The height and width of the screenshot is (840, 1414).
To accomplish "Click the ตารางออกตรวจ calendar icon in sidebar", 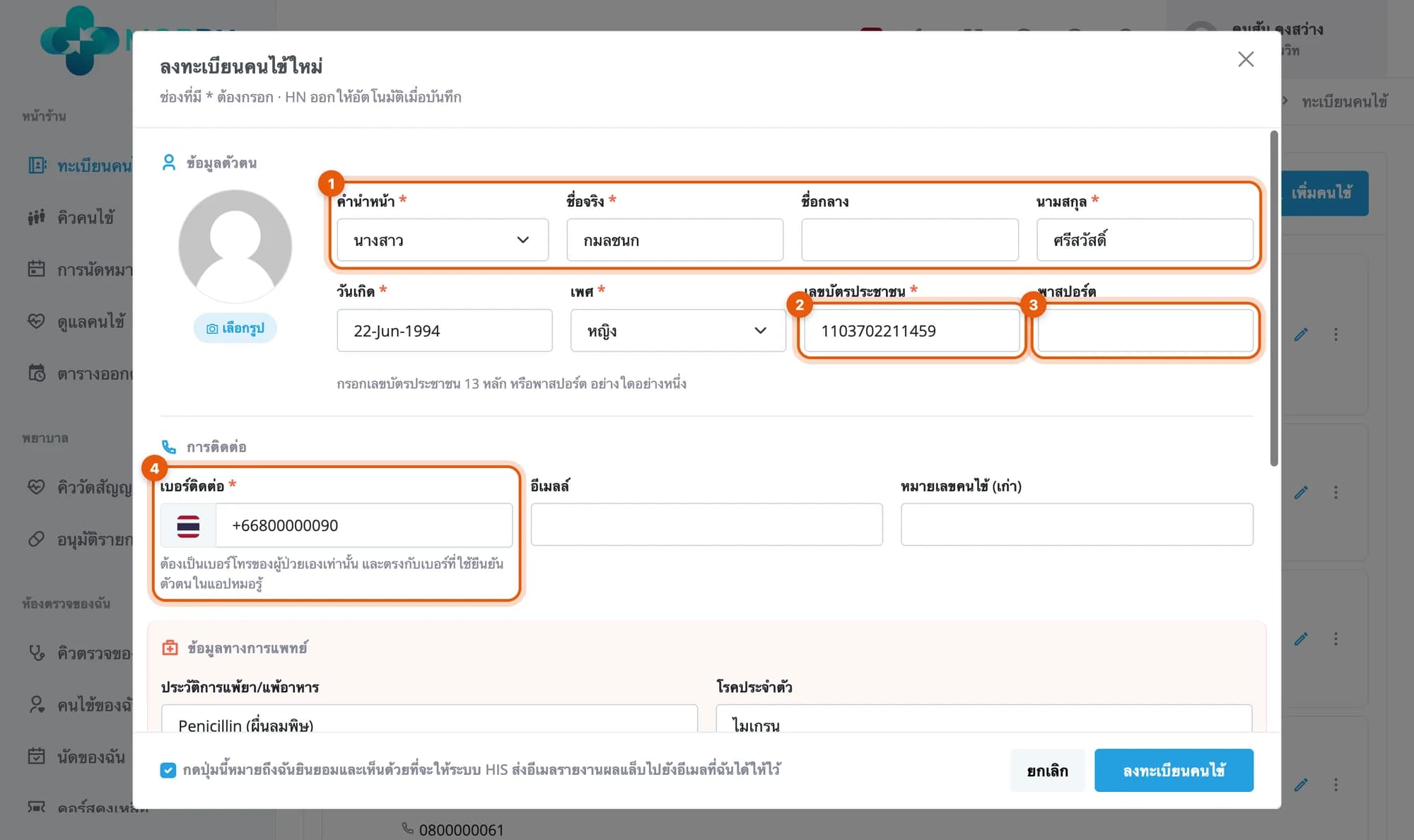I will coord(36,373).
